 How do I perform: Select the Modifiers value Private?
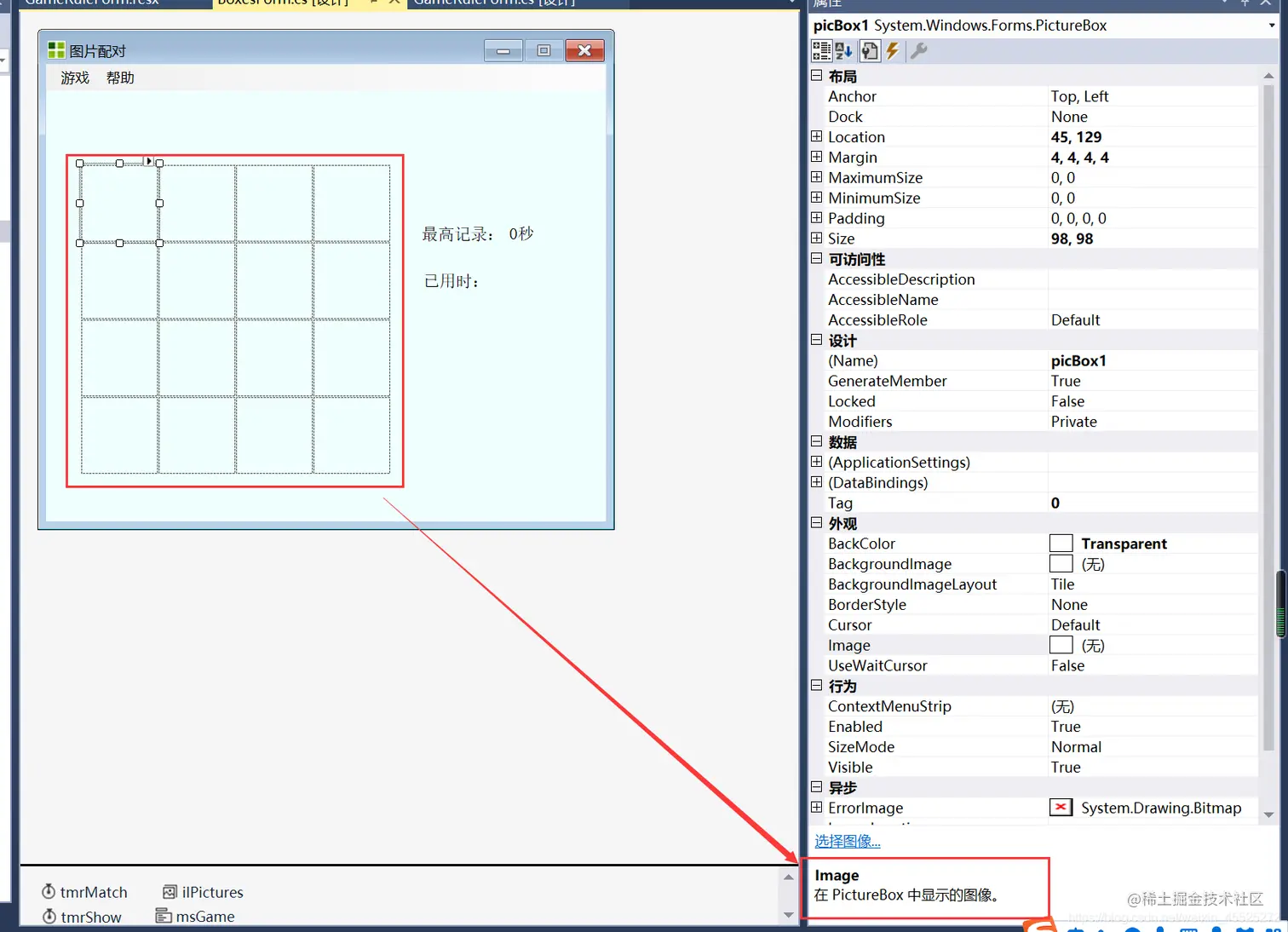pos(1073,422)
